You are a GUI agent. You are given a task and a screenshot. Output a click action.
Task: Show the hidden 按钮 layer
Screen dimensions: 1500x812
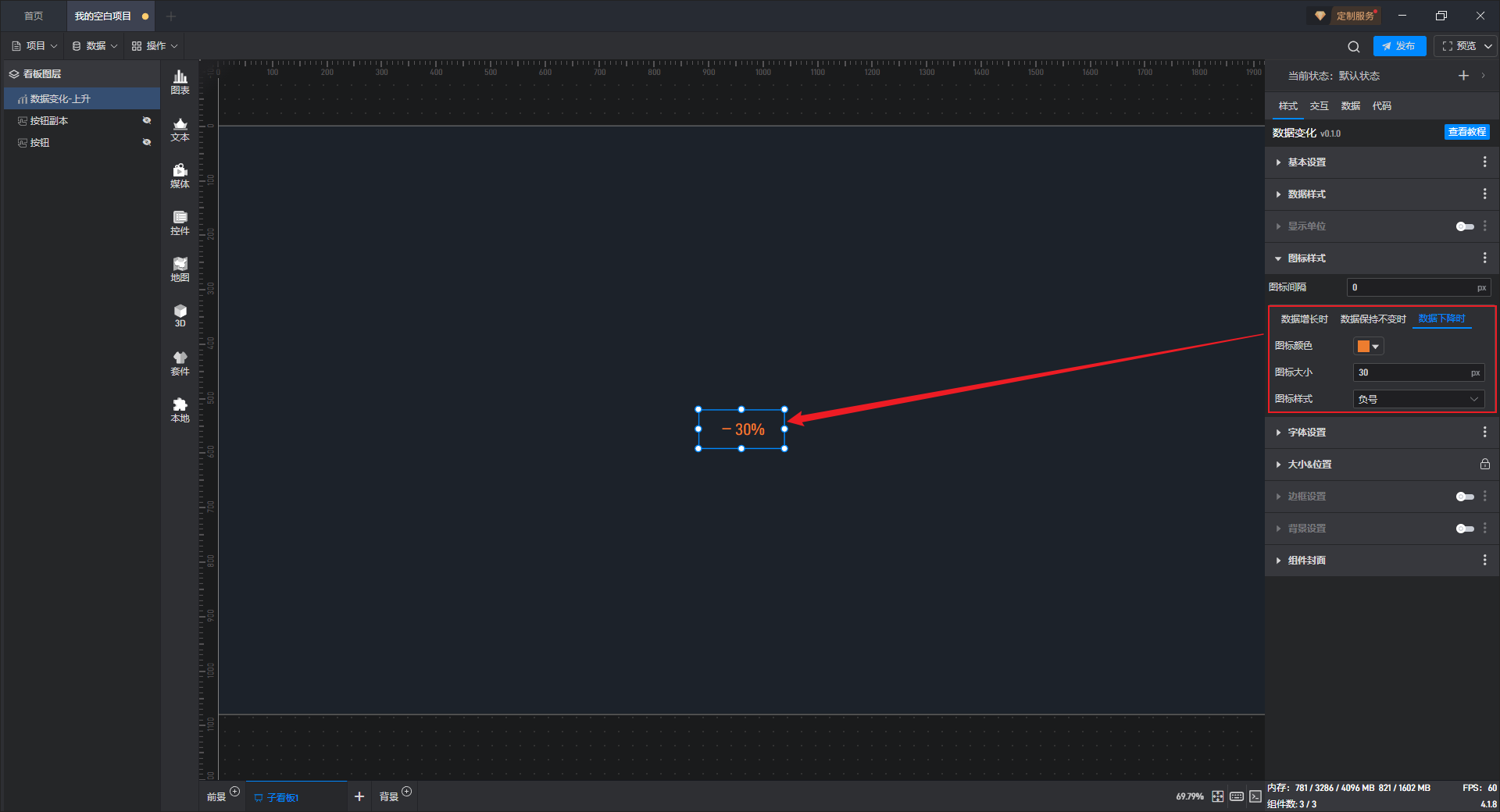(146, 142)
